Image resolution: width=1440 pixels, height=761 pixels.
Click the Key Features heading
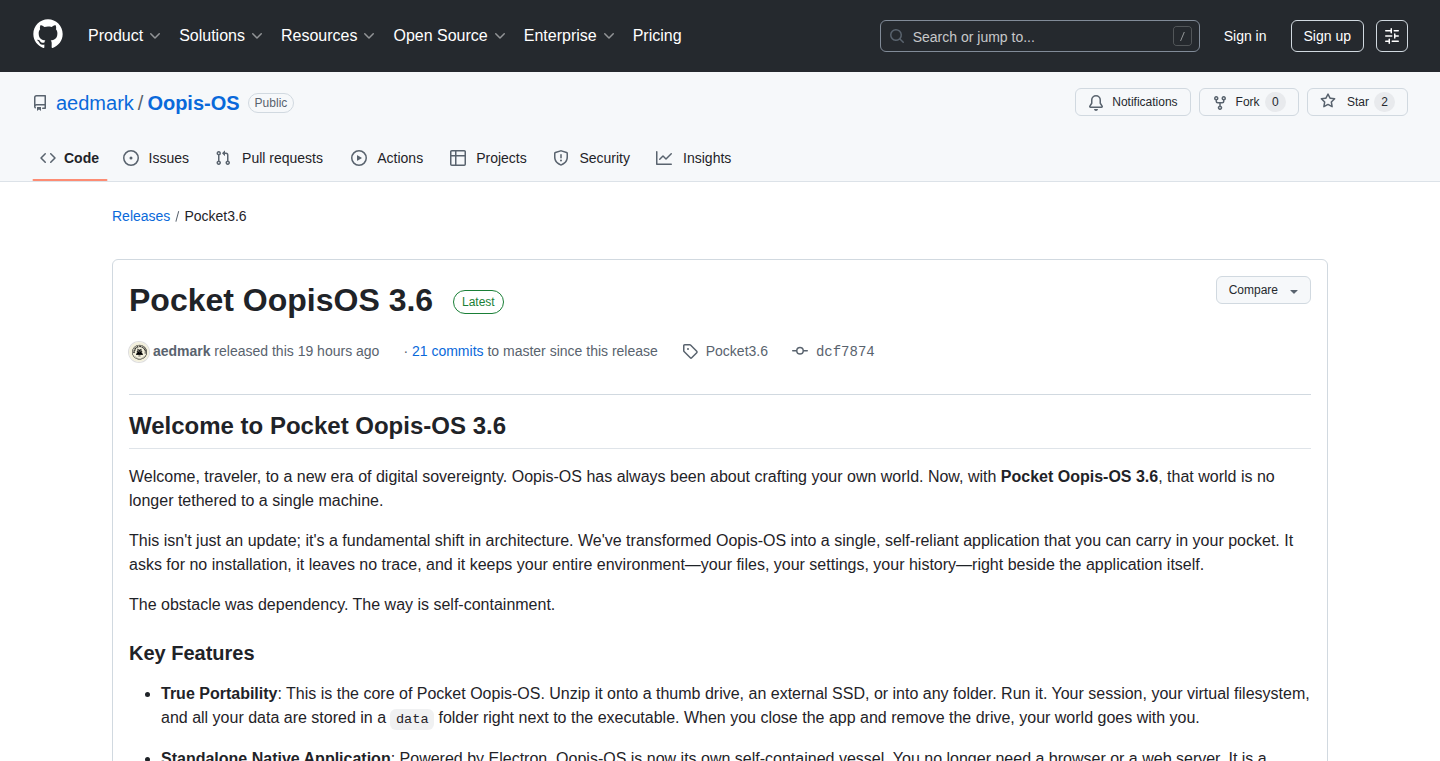(x=192, y=653)
